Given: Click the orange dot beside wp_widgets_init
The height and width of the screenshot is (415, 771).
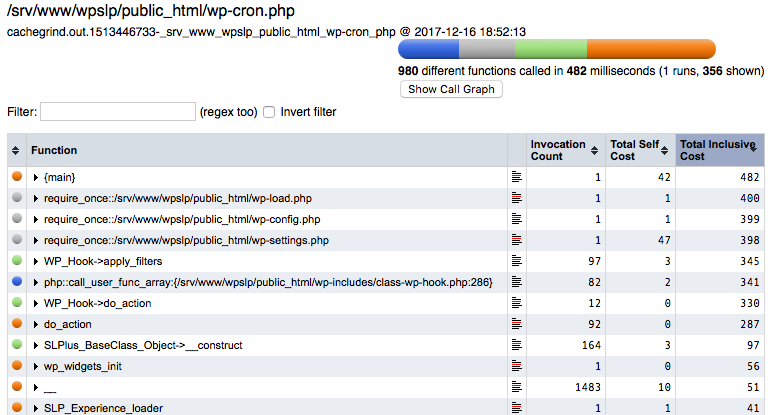Looking at the screenshot, I should coord(17,365).
